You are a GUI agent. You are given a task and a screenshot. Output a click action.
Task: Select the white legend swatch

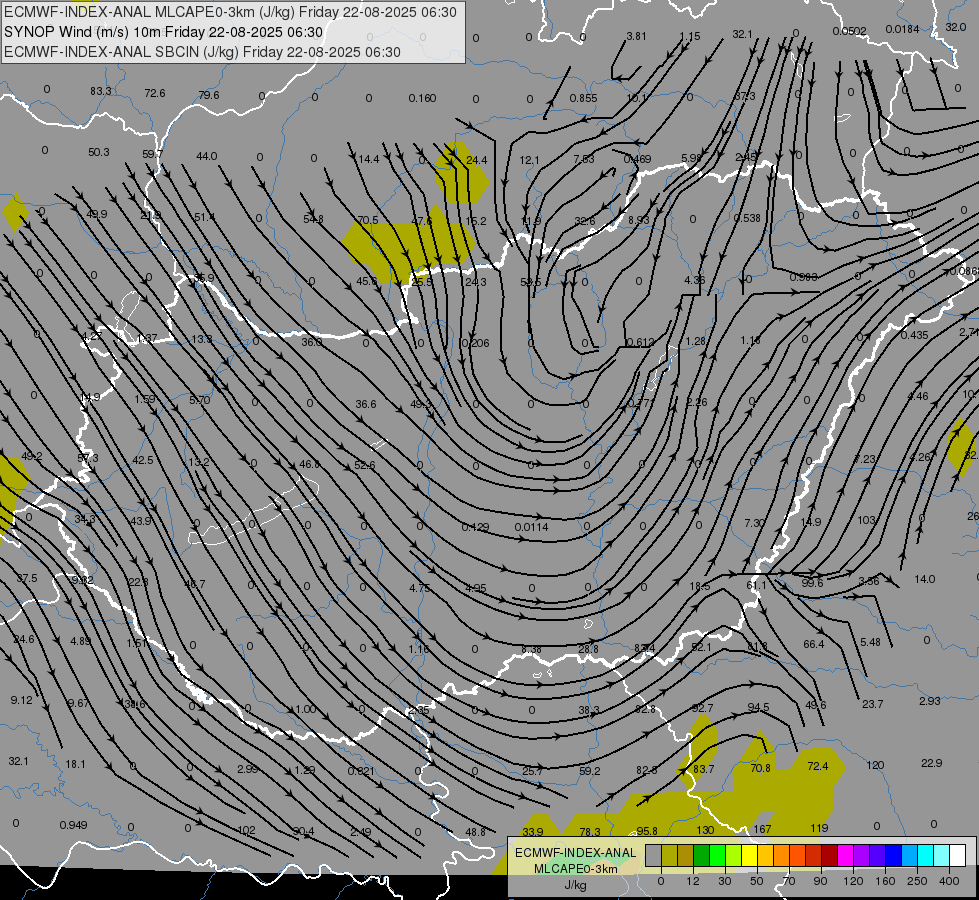pyautogui.click(x=957, y=856)
